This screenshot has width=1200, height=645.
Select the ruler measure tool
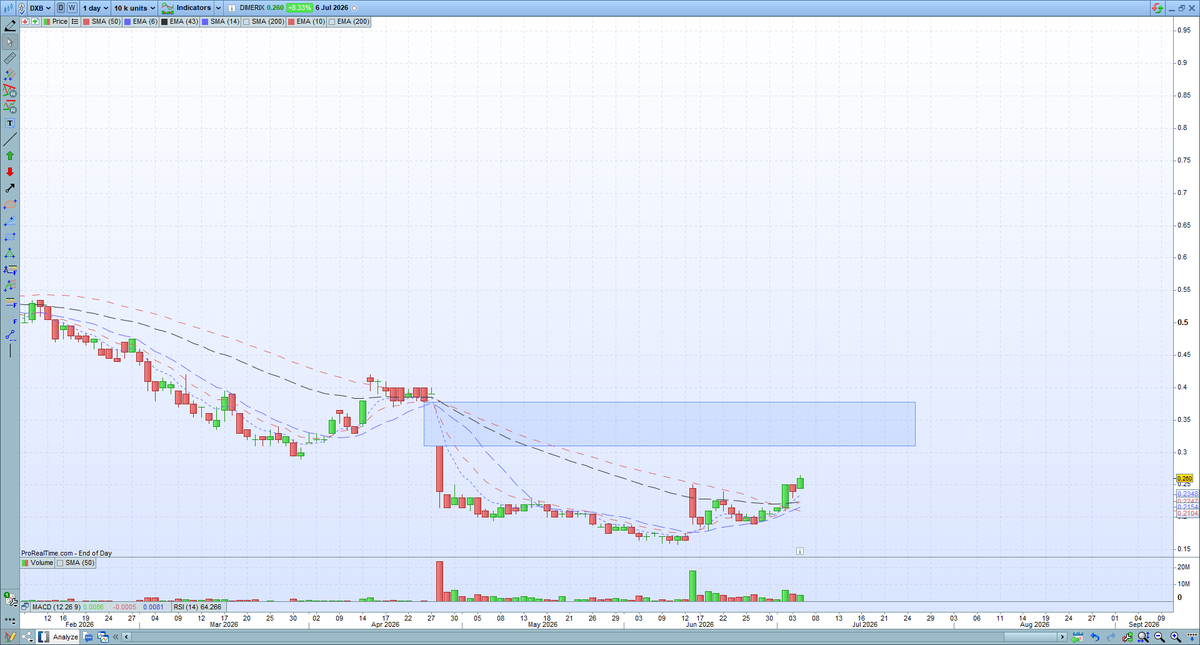(x=10, y=58)
